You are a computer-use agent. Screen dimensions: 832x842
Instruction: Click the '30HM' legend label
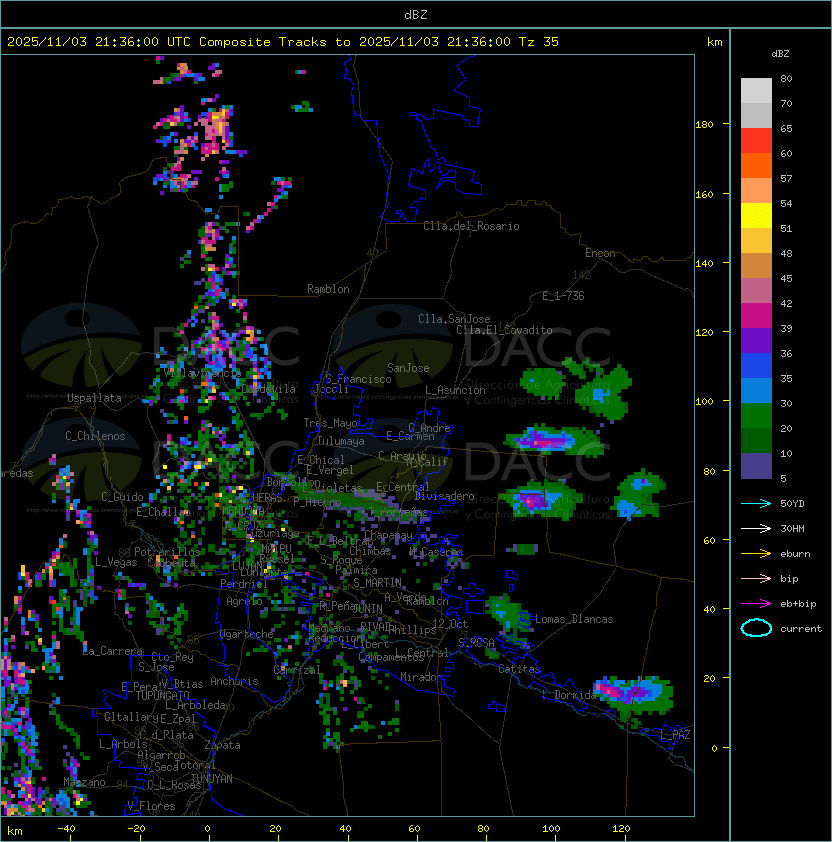click(792, 528)
